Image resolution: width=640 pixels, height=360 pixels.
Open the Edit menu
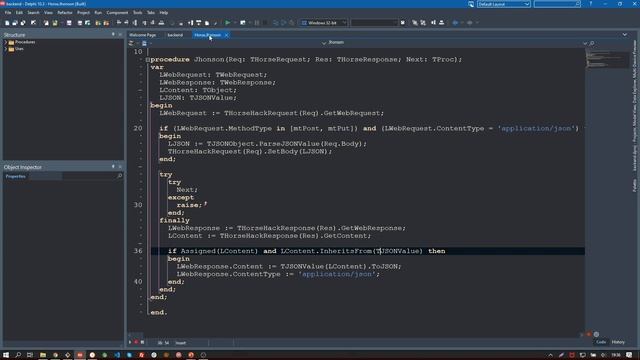pyautogui.click(x=19, y=13)
